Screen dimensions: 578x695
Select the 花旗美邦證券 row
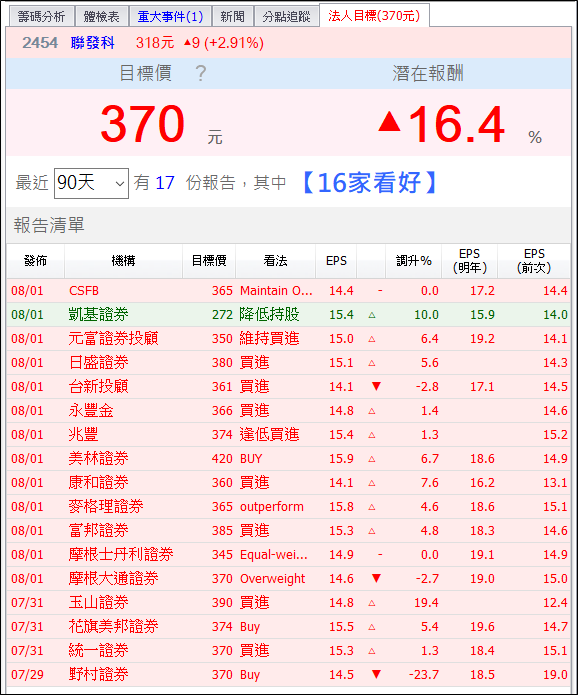[x=289, y=626]
